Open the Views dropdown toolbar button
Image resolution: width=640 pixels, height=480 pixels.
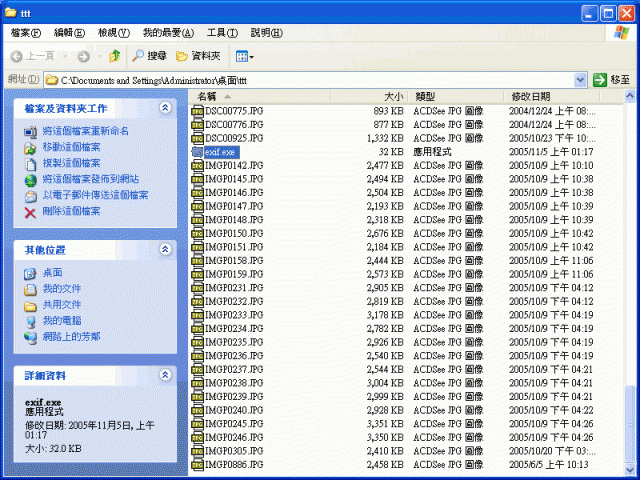pyautogui.click(x=244, y=56)
